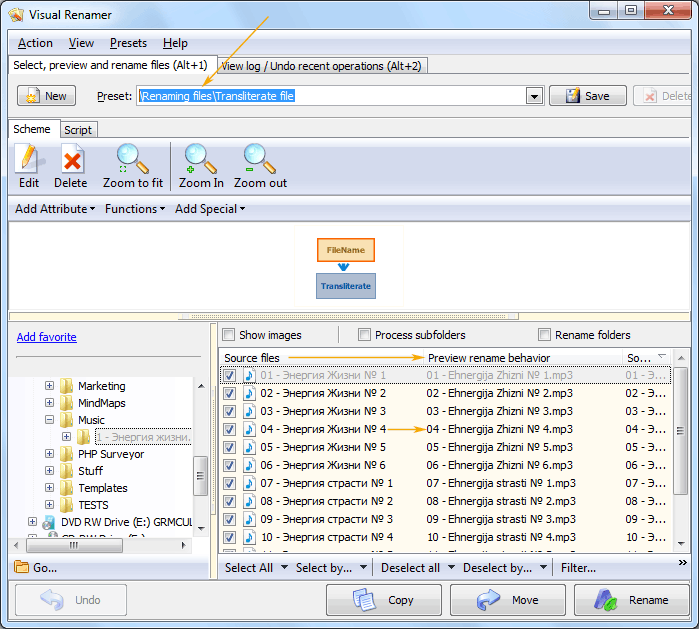Uncheck file 01 - Энергия Жизни № 1

[x=229, y=375]
